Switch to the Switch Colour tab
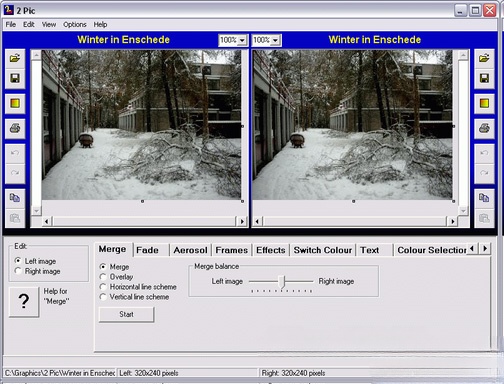The image size is (504, 384). tap(323, 250)
